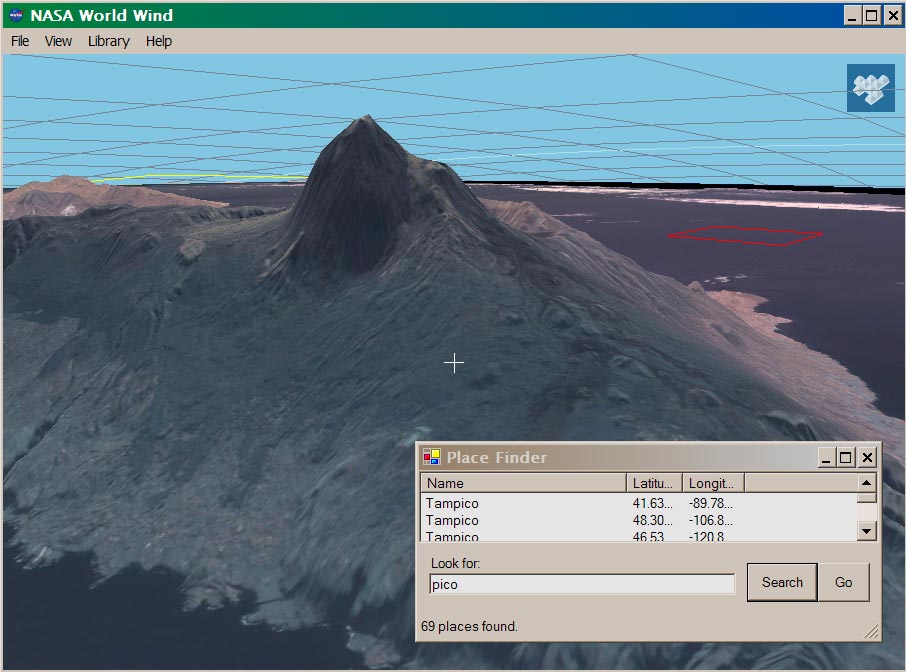Image resolution: width=906 pixels, height=672 pixels.
Task: Click the -89.78 longitude cell
Action: (710, 503)
